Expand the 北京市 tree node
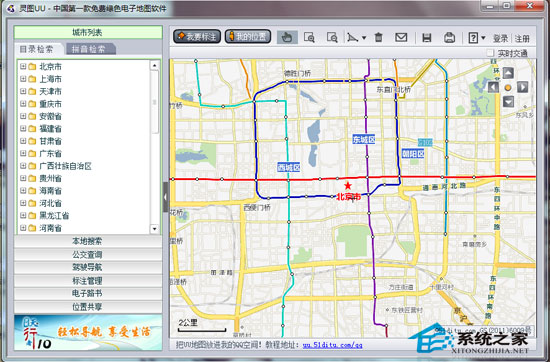This screenshot has height=362, width=550. [23, 66]
